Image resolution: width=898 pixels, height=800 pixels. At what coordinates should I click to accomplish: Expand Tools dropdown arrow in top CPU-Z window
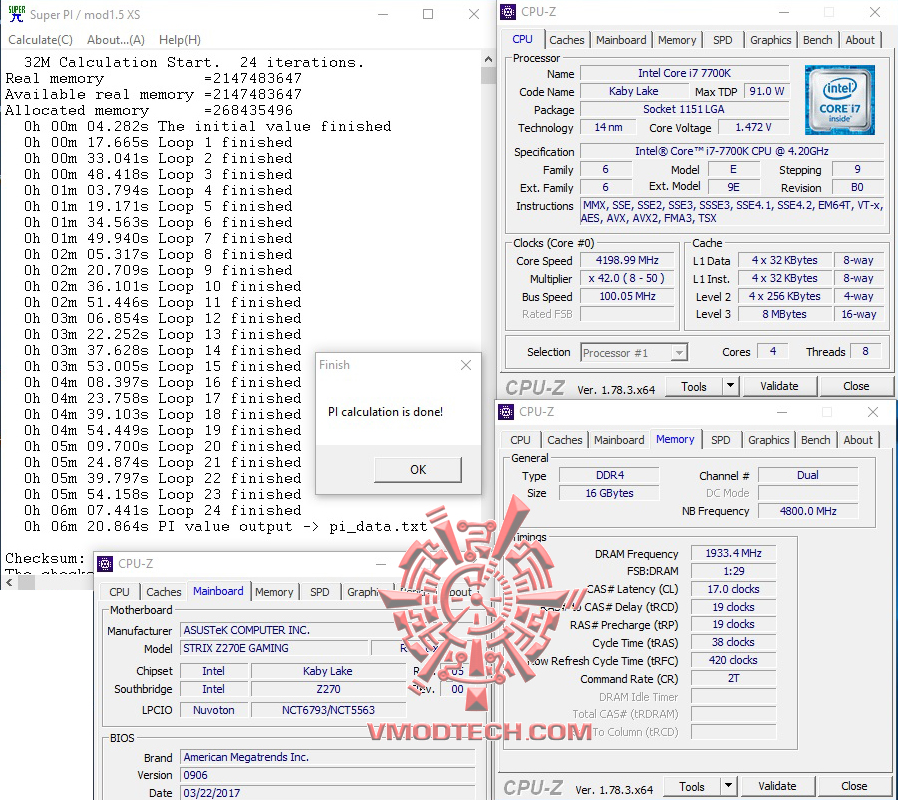pyautogui.click(x=730, y=387)
